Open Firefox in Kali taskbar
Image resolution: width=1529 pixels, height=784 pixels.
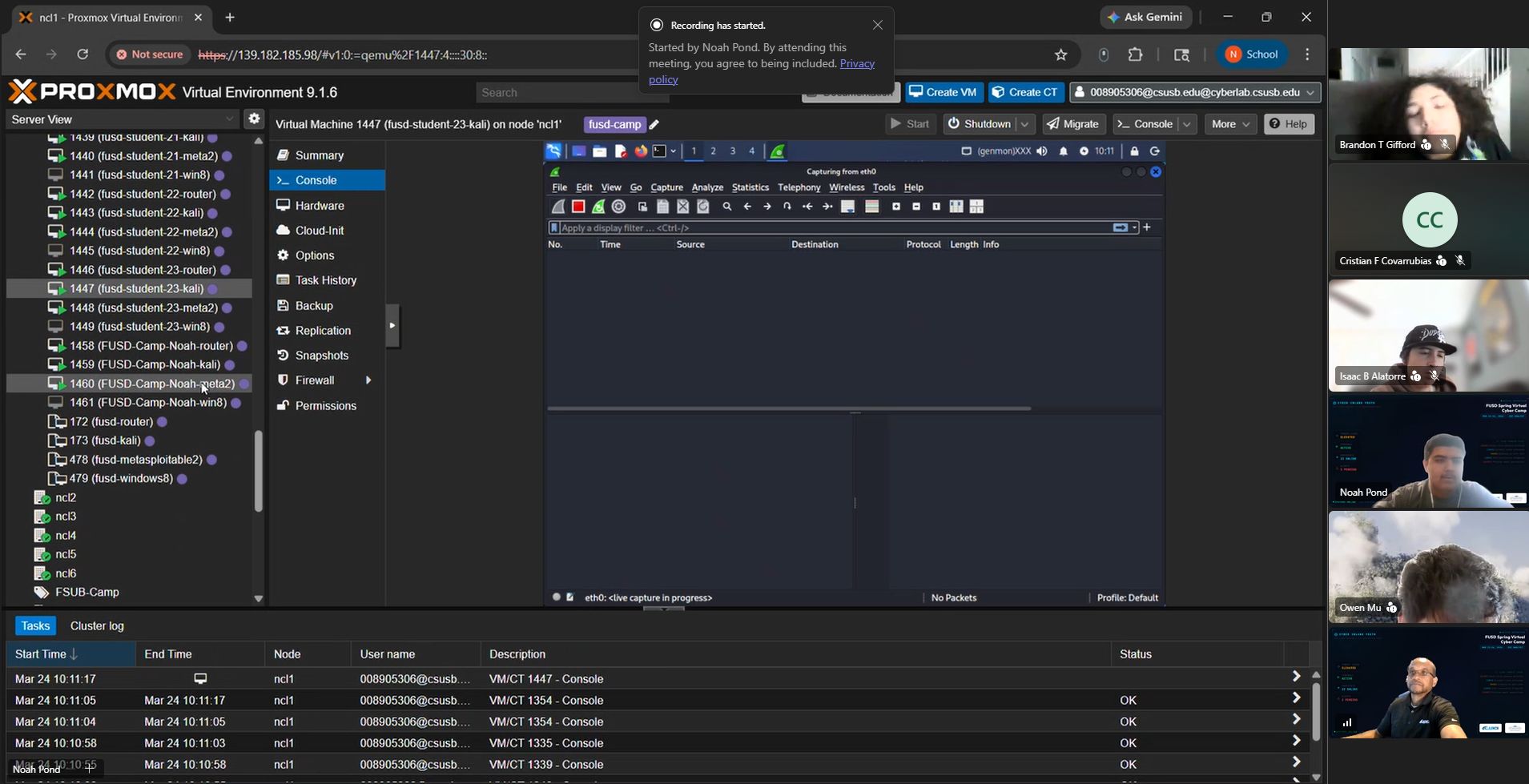[x=640, y=151]
